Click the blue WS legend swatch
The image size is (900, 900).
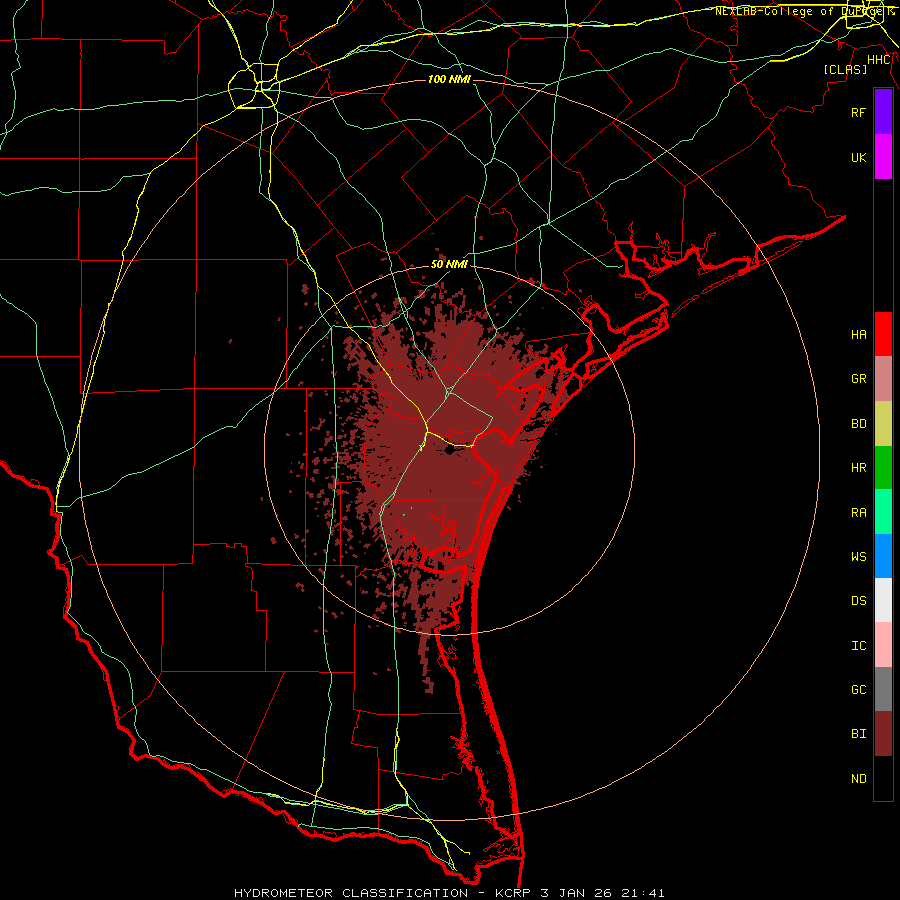[x=883, y=556]
